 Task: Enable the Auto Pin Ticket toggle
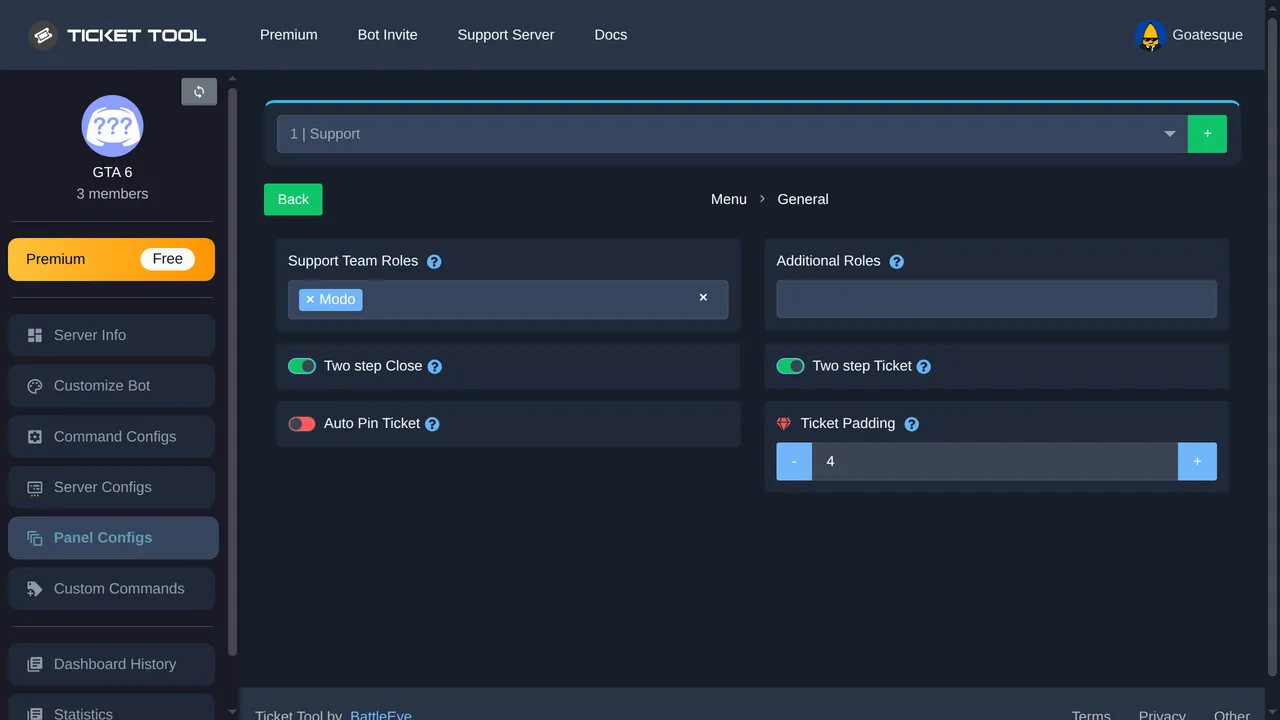coord(302,424)
